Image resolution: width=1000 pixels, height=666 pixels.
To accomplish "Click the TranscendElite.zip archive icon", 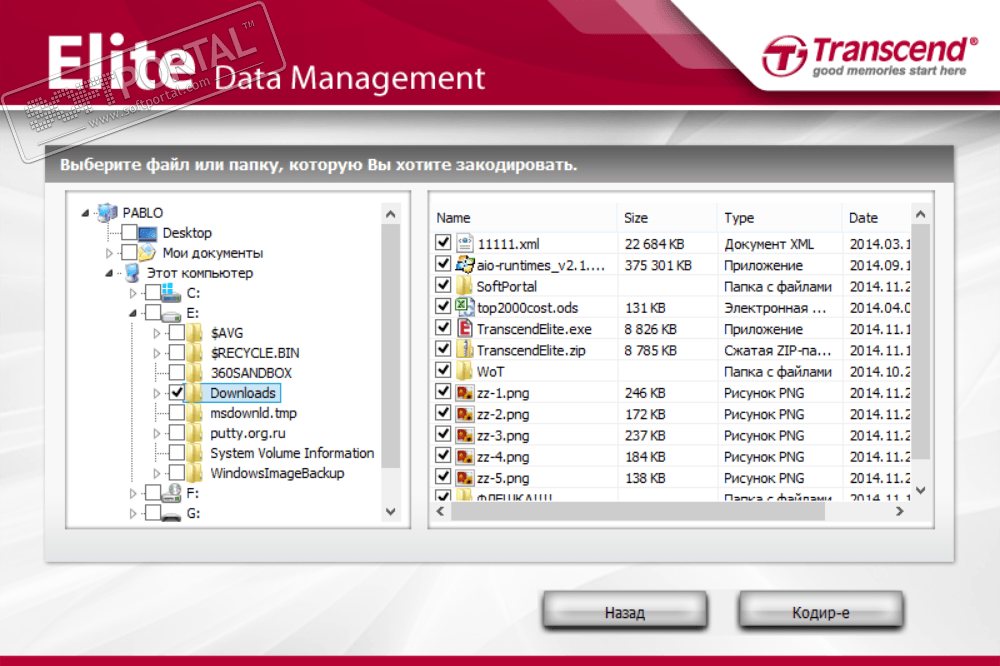I will pyautogui.click(x=465, y=350).
